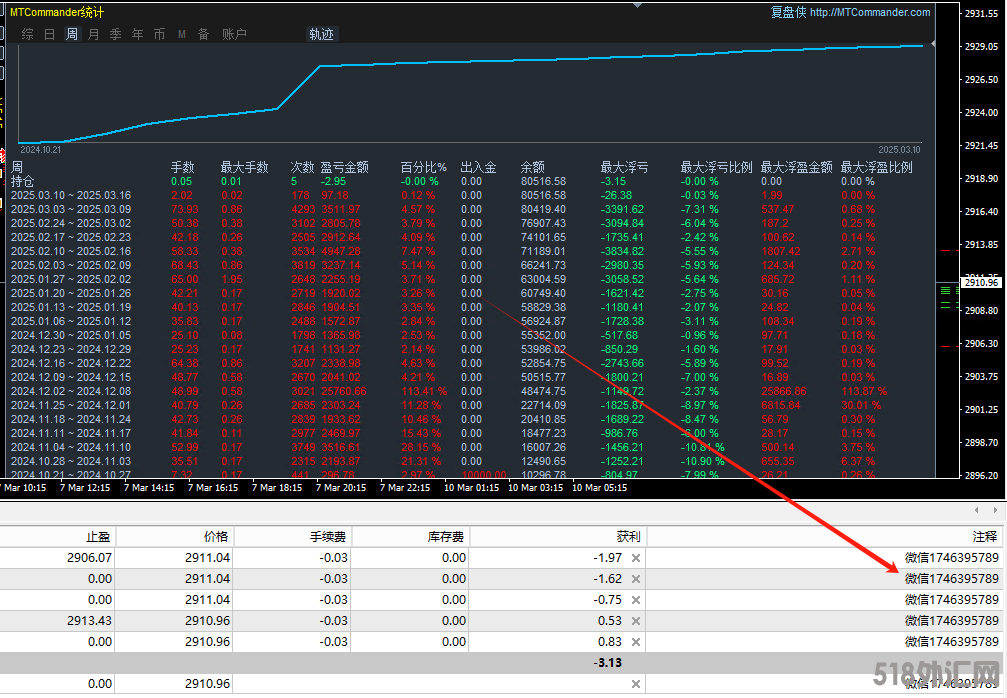Sort by 手续费 column header
The height and width of the screenshot is (698, 1007).
326,536
